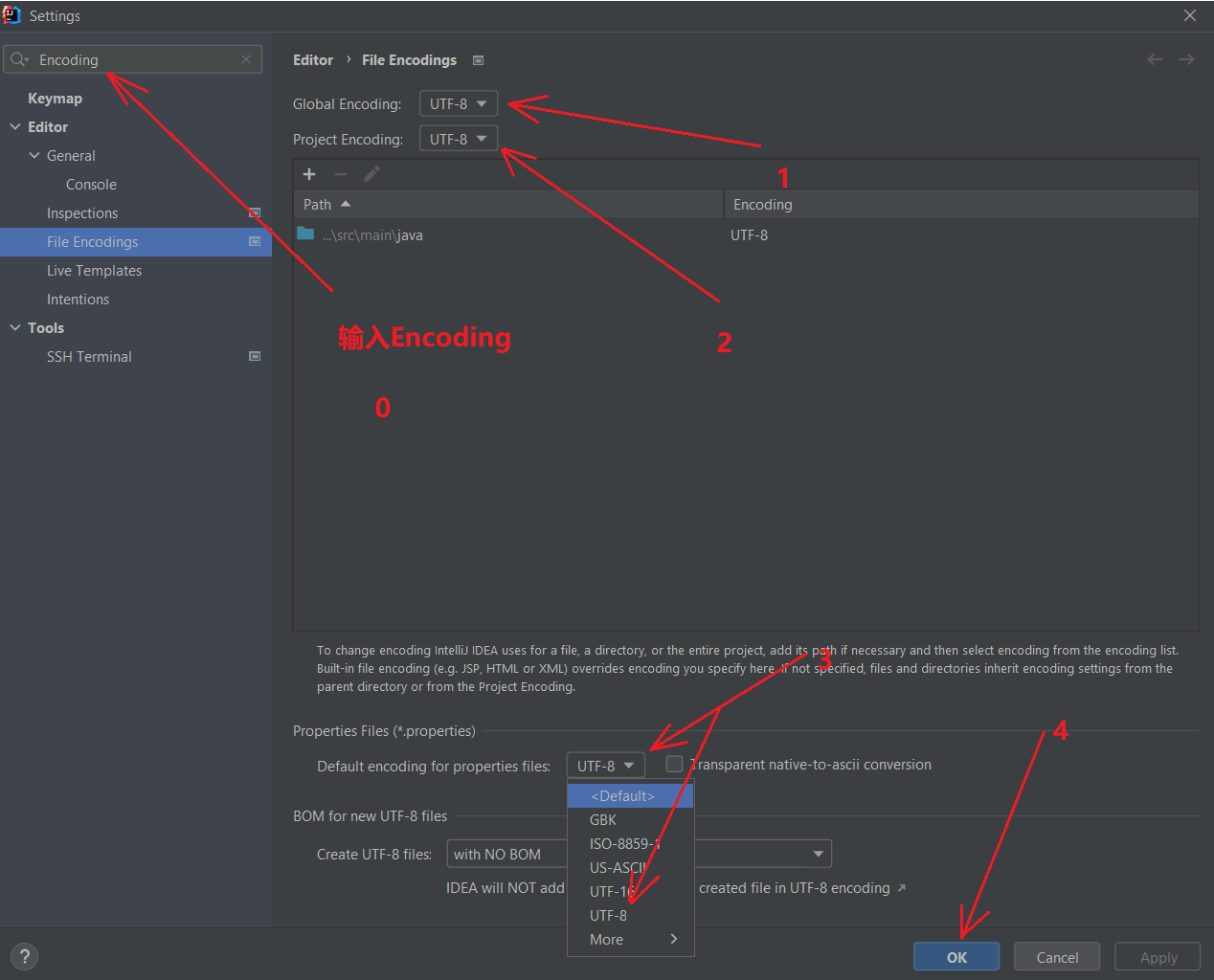
Task: Choose US-ASCII in encoding list
Action: (x=630, y=867)
